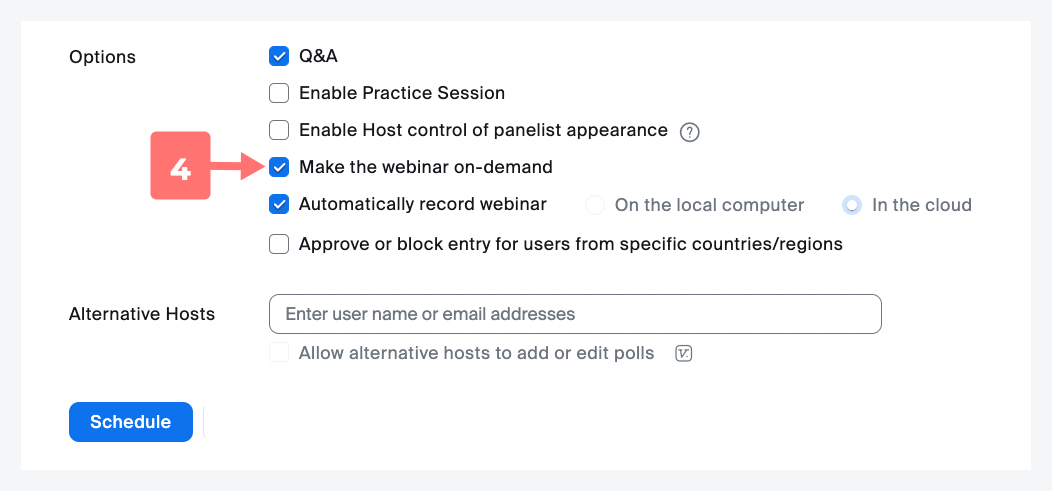Image resolution: width=1052 pixels, height=491 pixels.
Task: Click the small V badge icon after polls option
Action: pyautogui.click(x=684, y=353)
